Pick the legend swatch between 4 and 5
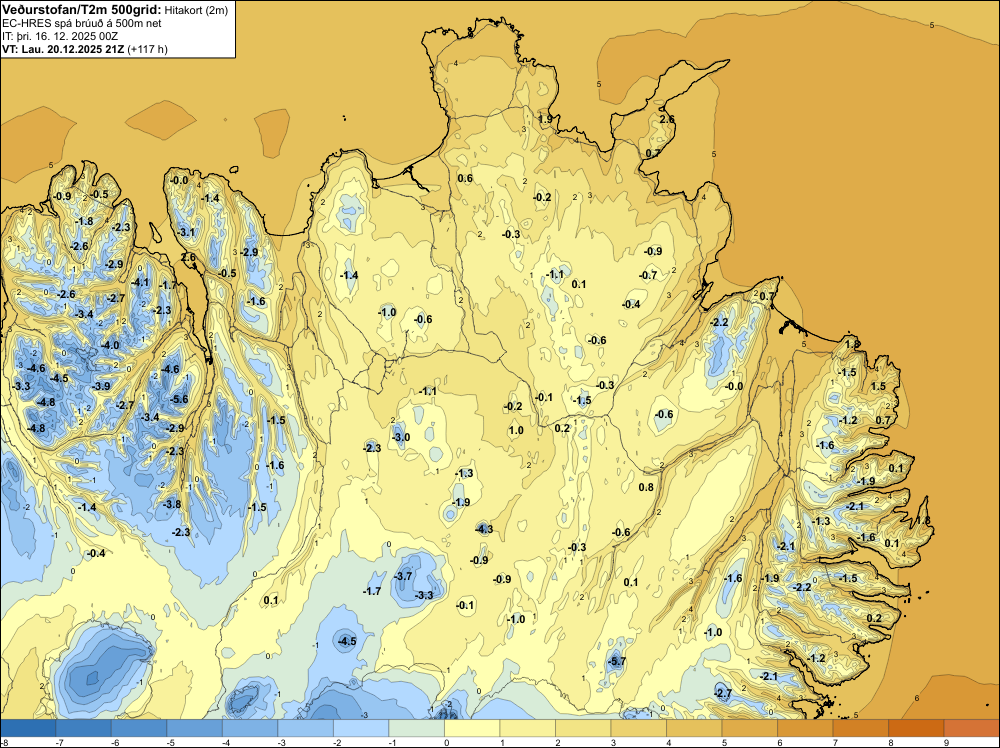 [694, 728]
